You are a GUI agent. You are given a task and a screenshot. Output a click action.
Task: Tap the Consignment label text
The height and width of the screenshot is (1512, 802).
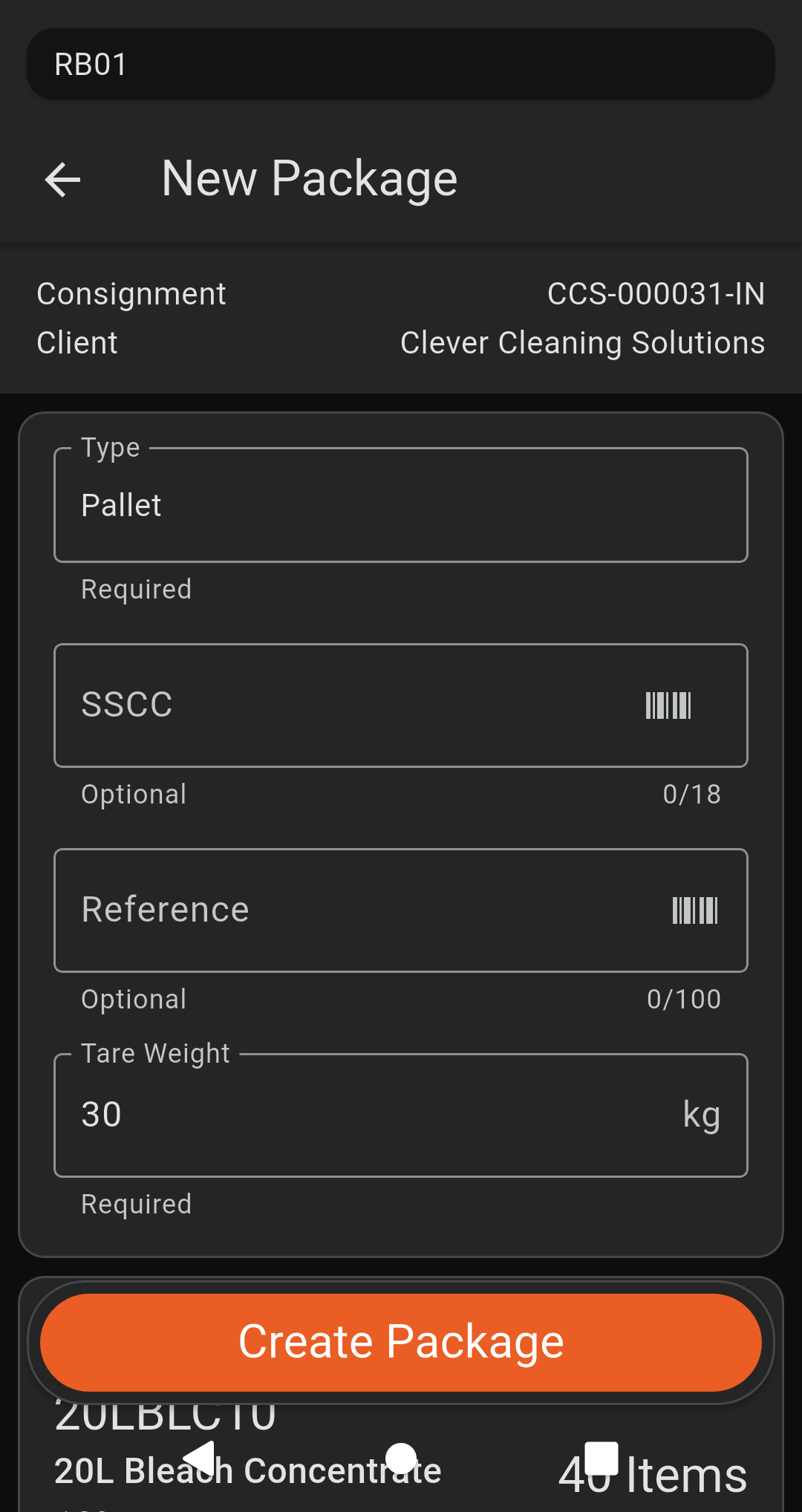[x=131, y=294]
